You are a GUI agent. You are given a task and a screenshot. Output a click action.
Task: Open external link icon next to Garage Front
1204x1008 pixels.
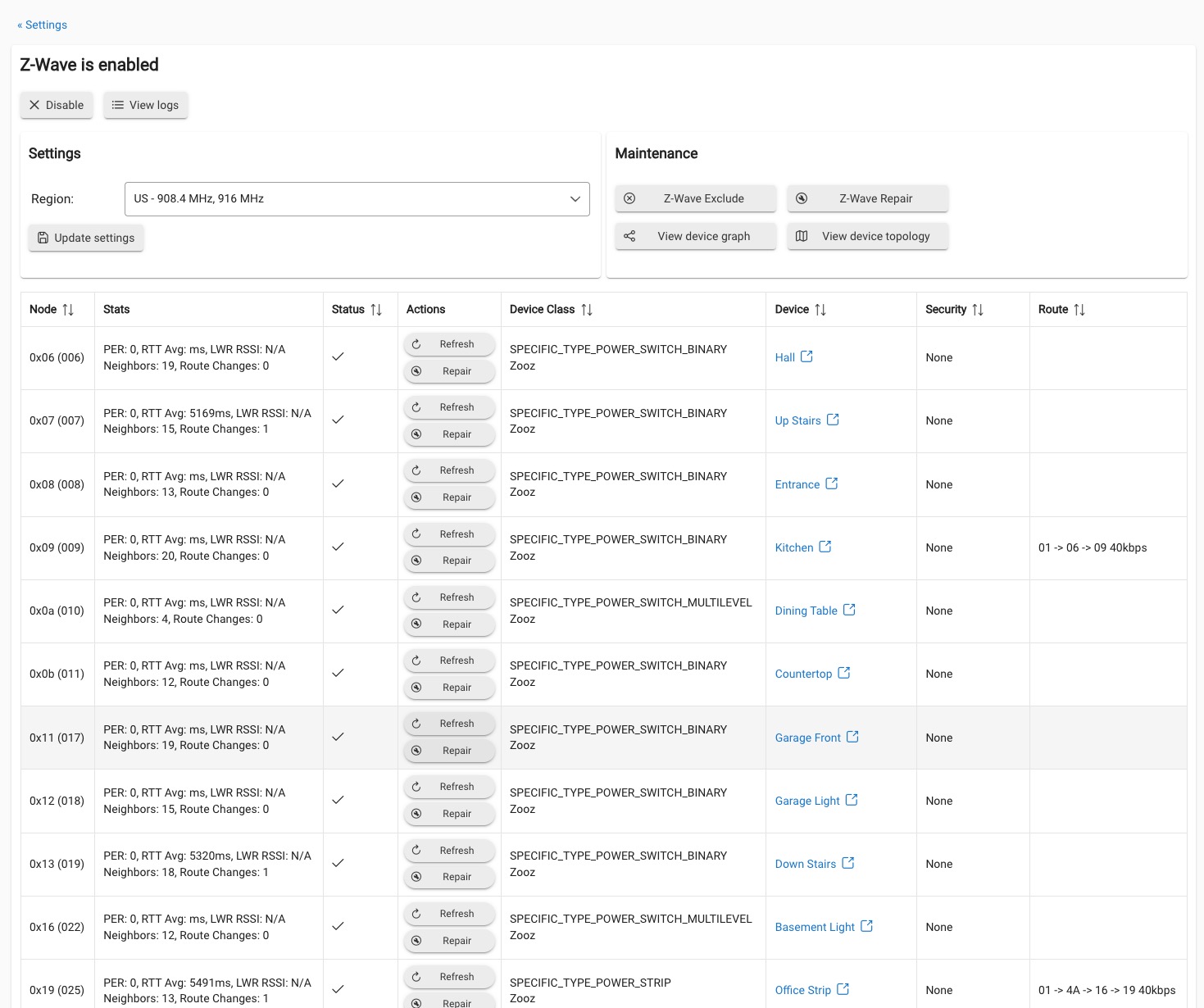[852, 737]
